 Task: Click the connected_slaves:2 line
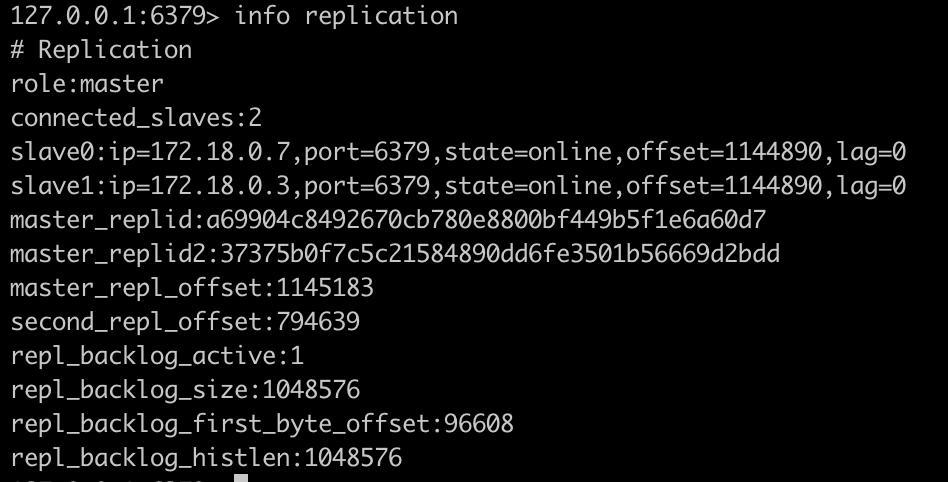click(x=136, y=118)
